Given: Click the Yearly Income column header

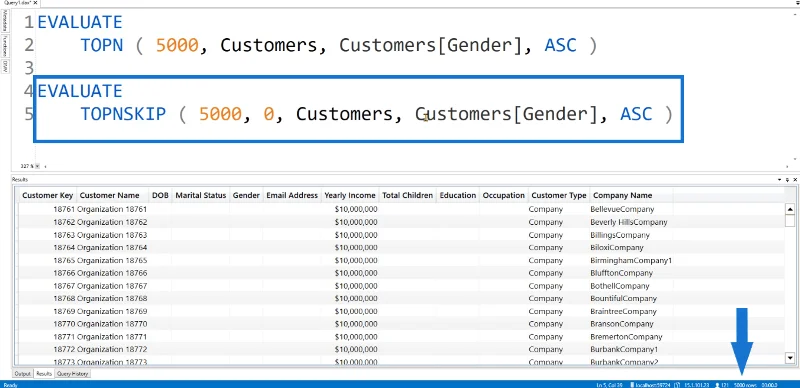Looking at the screenshot, I should click(x=350, y=195).
